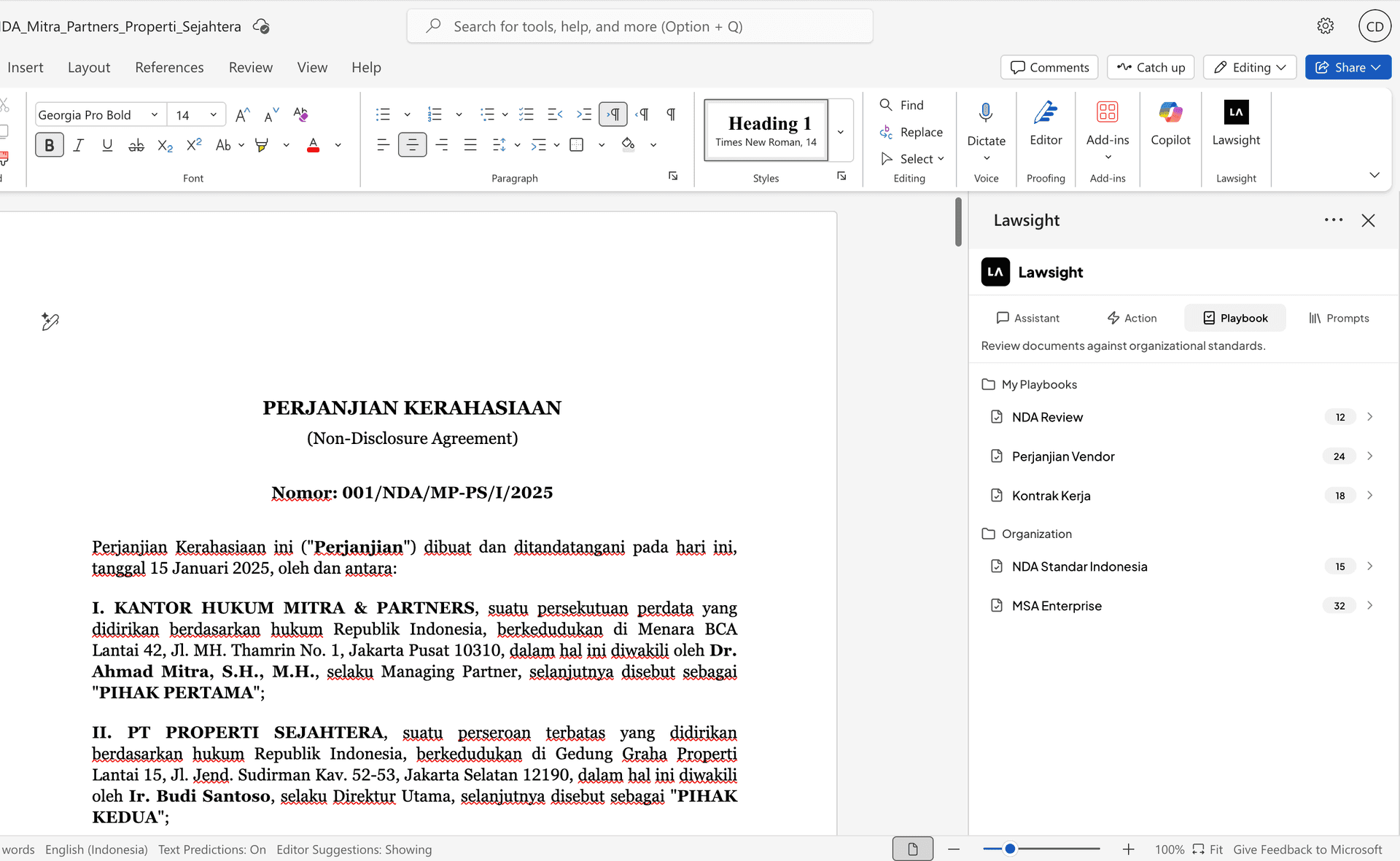This screenshot has height=861, width=1400.
Task: Apply subscript to selected text
Action: [164, 145]
